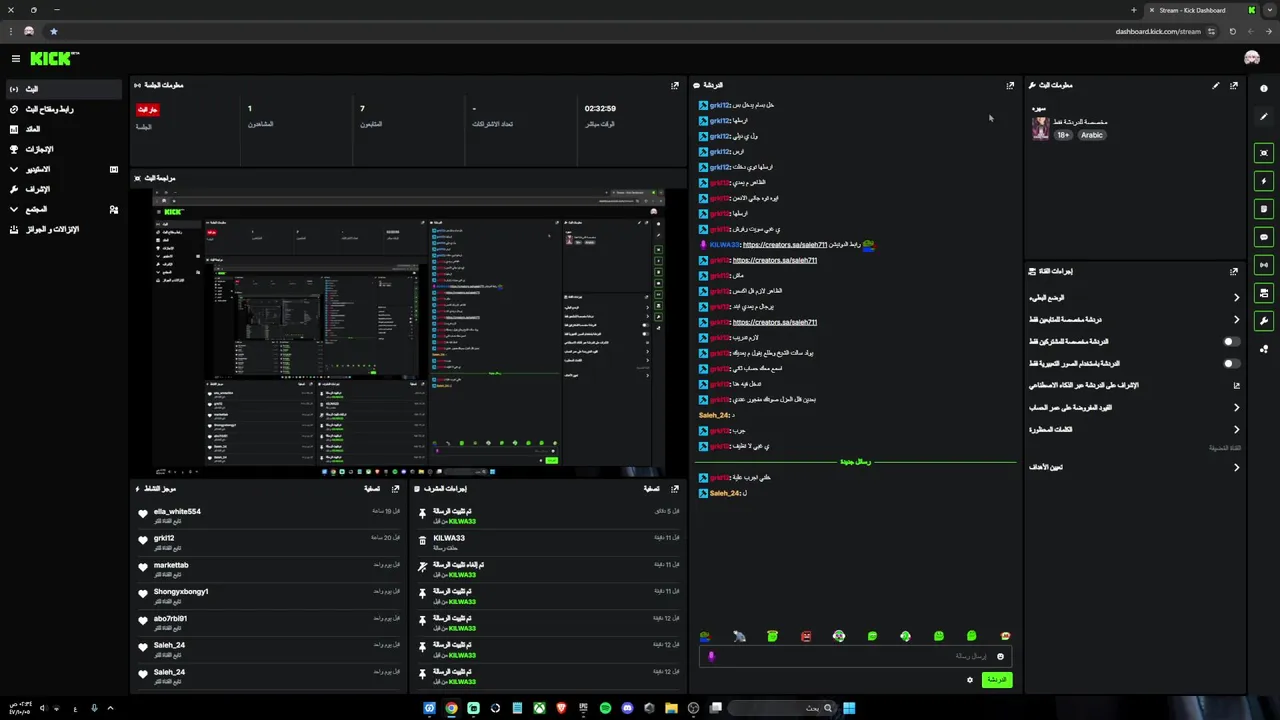Toggle the chat bubble widget icon
Screen dimensions: 1280x720
pos(1264,237)
